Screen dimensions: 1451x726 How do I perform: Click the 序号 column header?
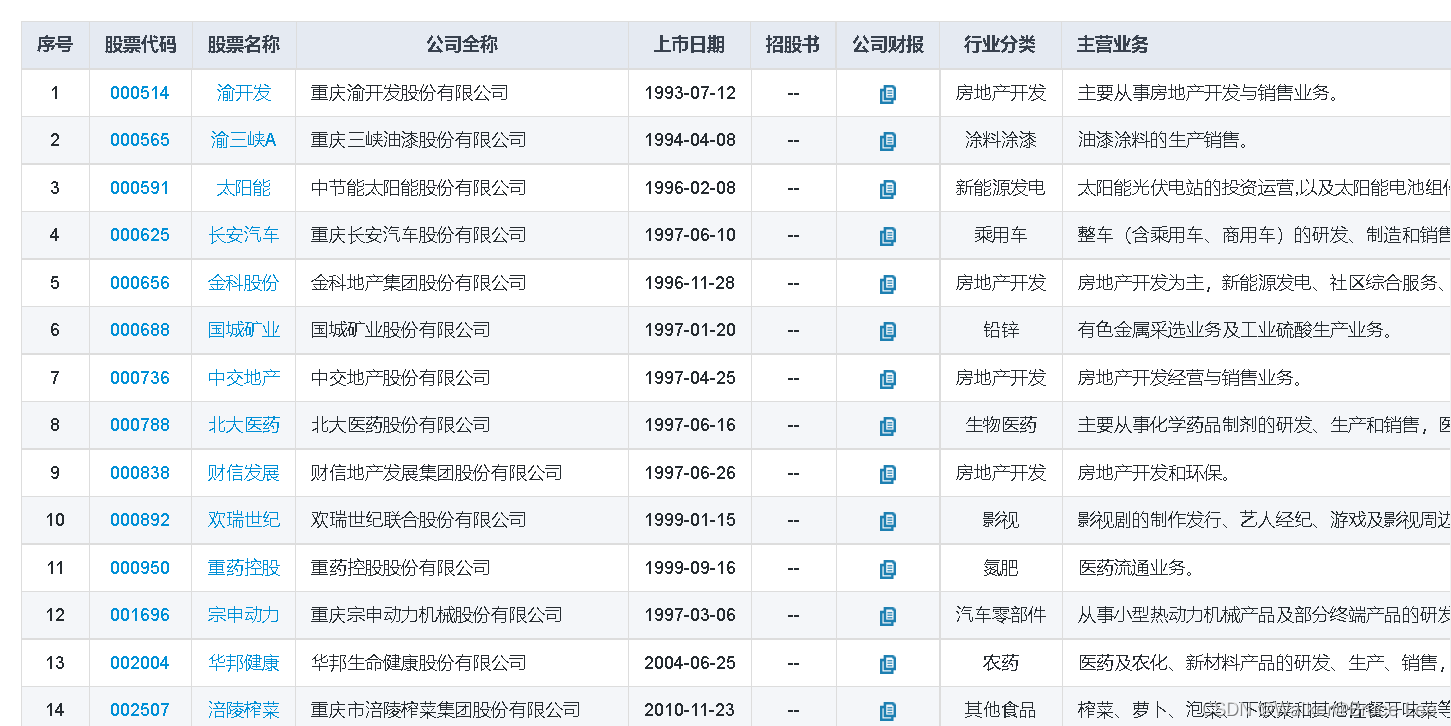[x=55, y=45]
